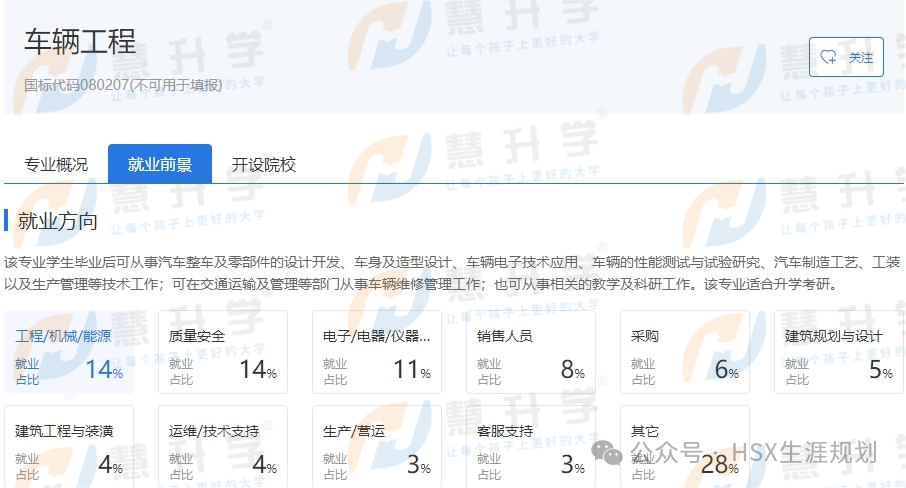Switch to the 专业概况 tab
The width and height of the screenshot is (906, 488).
point(56,165)
